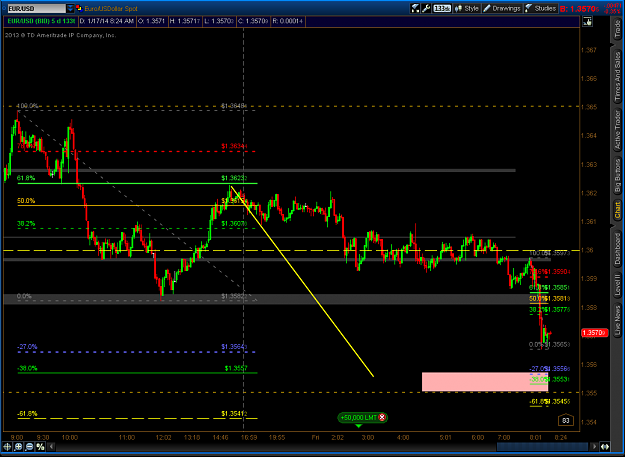Click the quick study flask icon
Viewport: 625px width, 457px height.
pyautogui.click(x=415, y=8)
